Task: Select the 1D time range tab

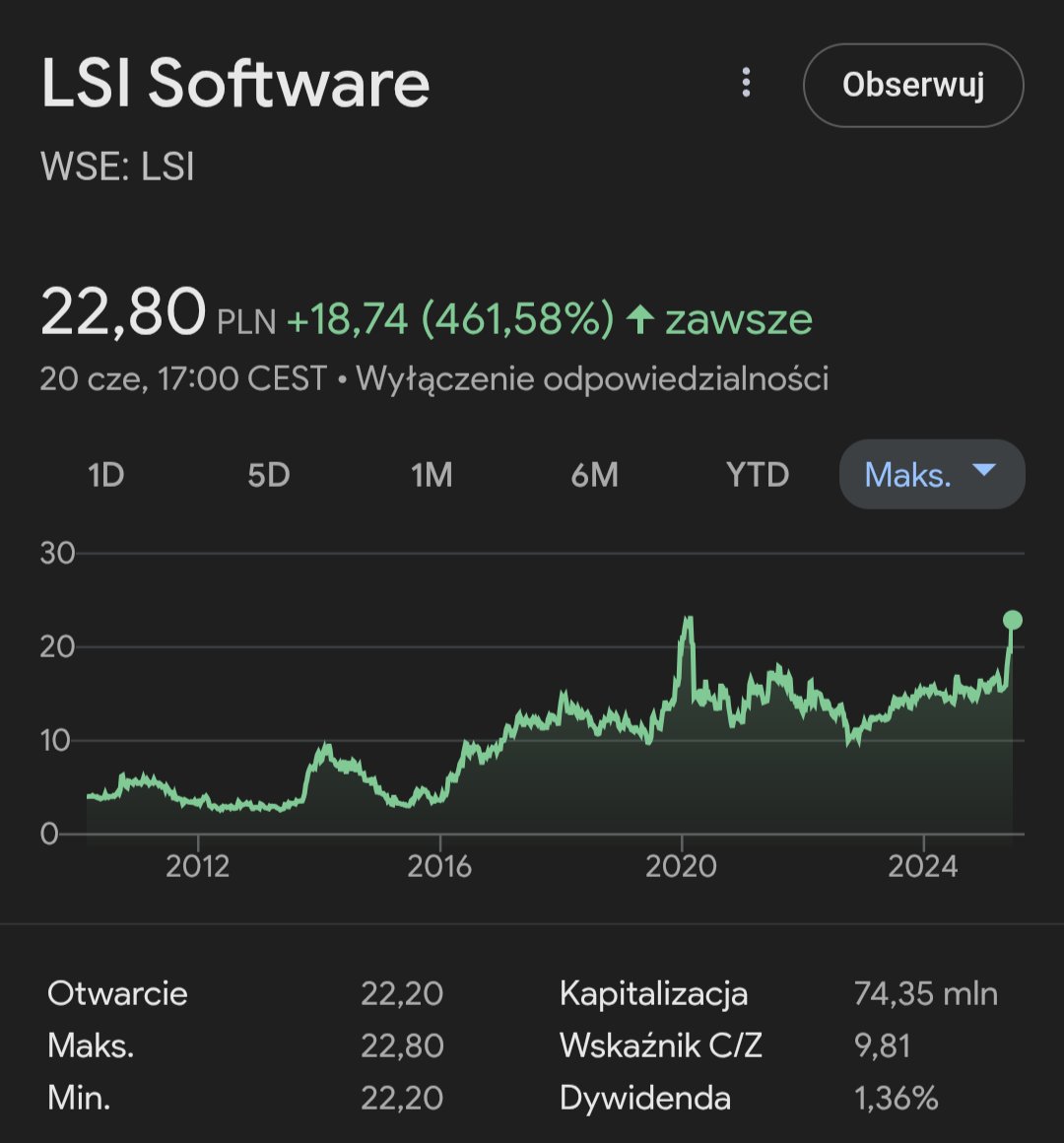Action: click(x=106, y=475)
